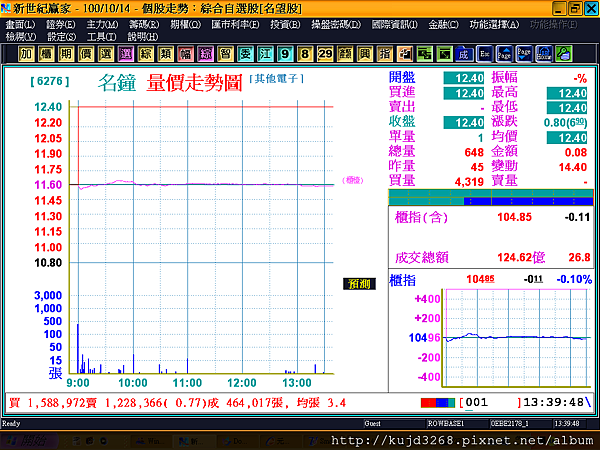Open the 檢視(V) menu
600x450 pixels.
click(x=21, y=37)
